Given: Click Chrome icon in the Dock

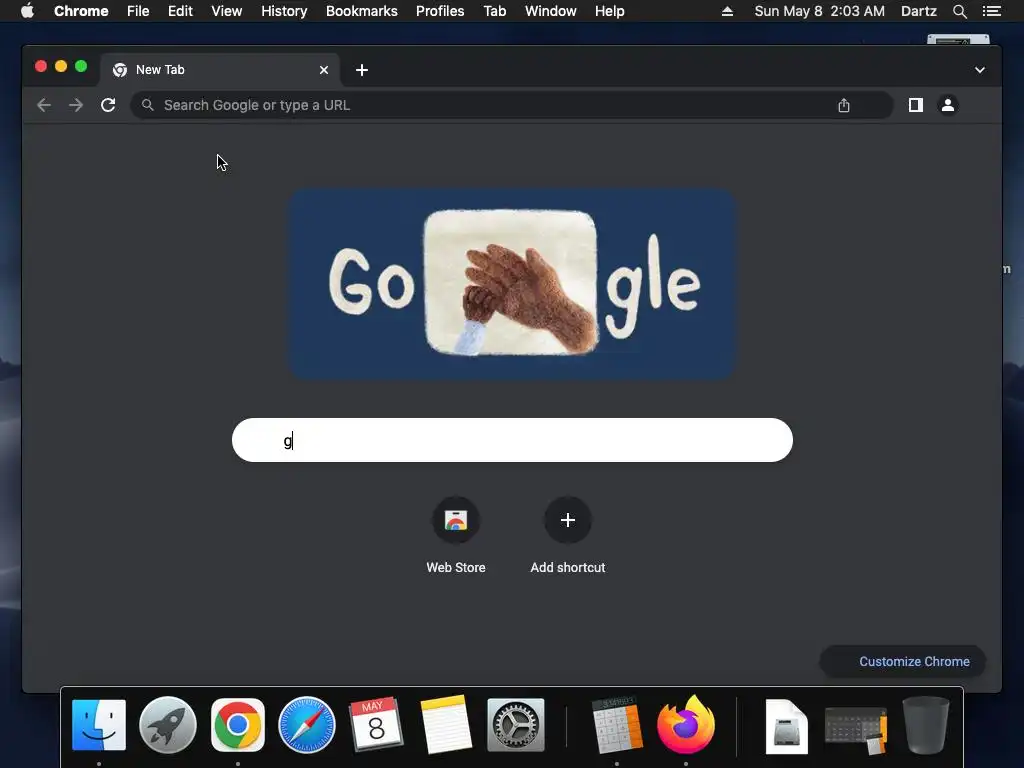Looking at the screenshot, I should (x=238, y=725).
